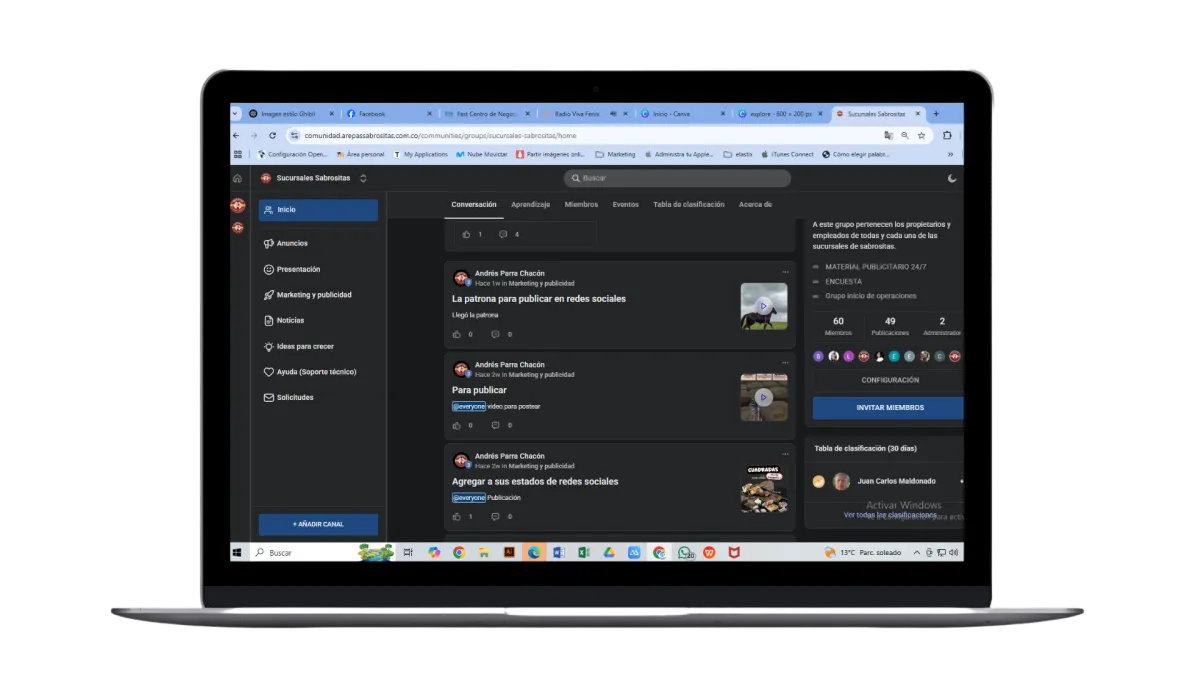Go to community home via house icon
Screen dimensions: 1200x675
(237, 179)
